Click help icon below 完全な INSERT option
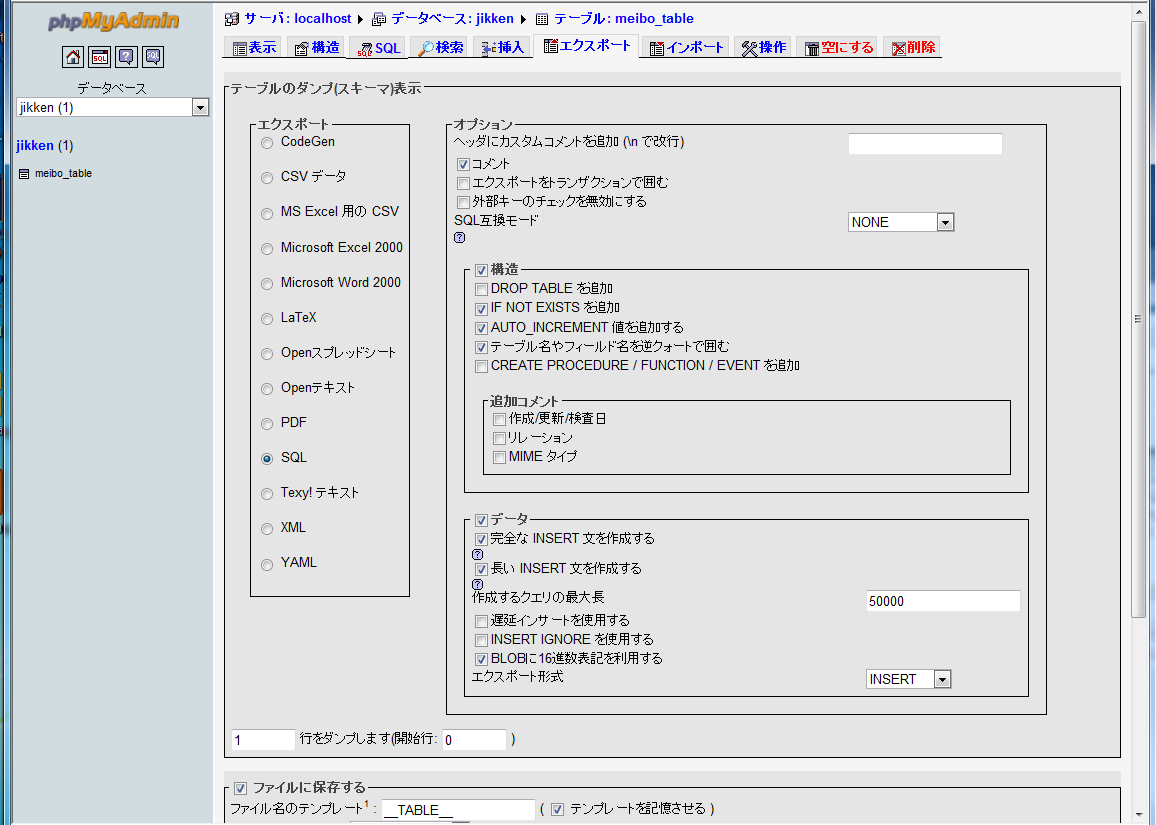The height and width of the screenshot is (825, 1156). [477, 554]
